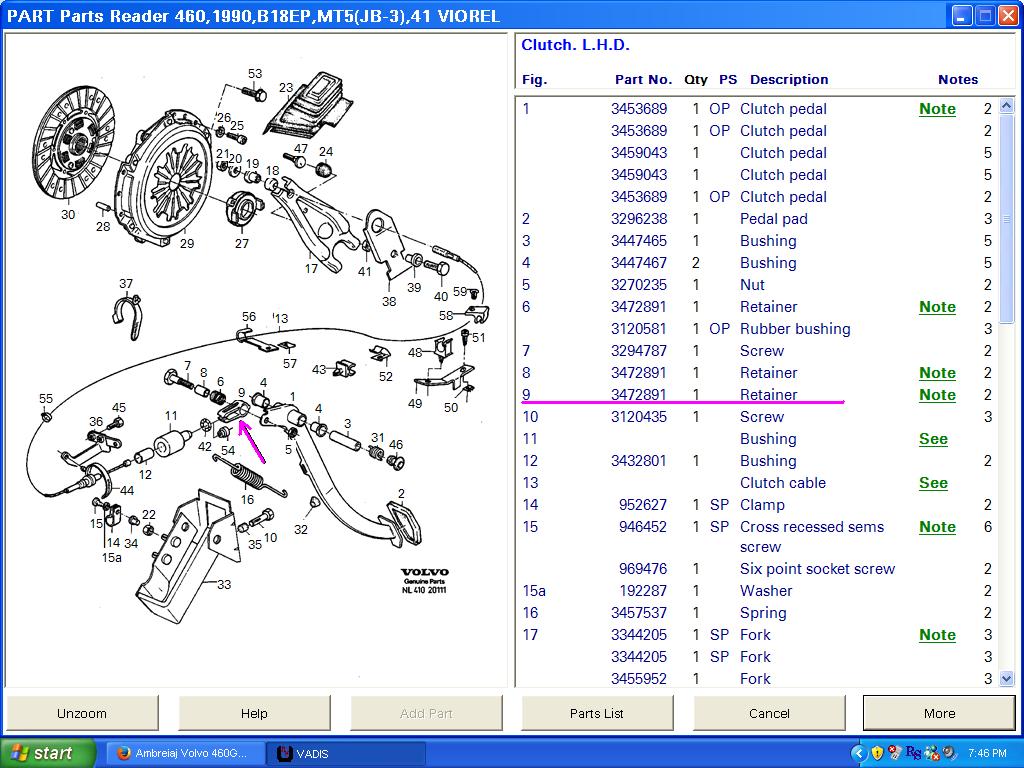Viewport: 1024px width, 768px height.
Task: Click the clutch disc labeled 30 in diagram
Action: point(73,143)
